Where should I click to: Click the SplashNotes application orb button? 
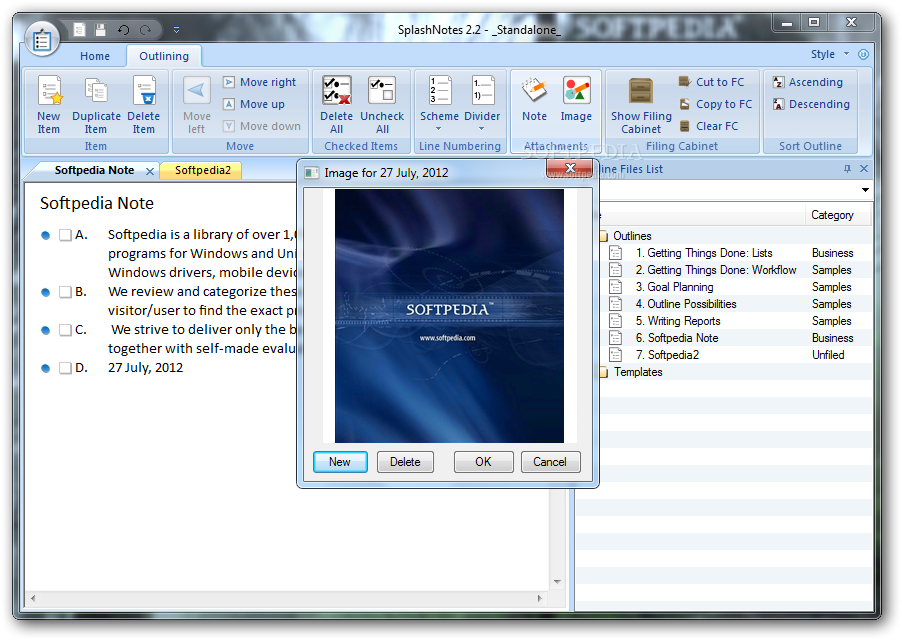click(42, 40)
